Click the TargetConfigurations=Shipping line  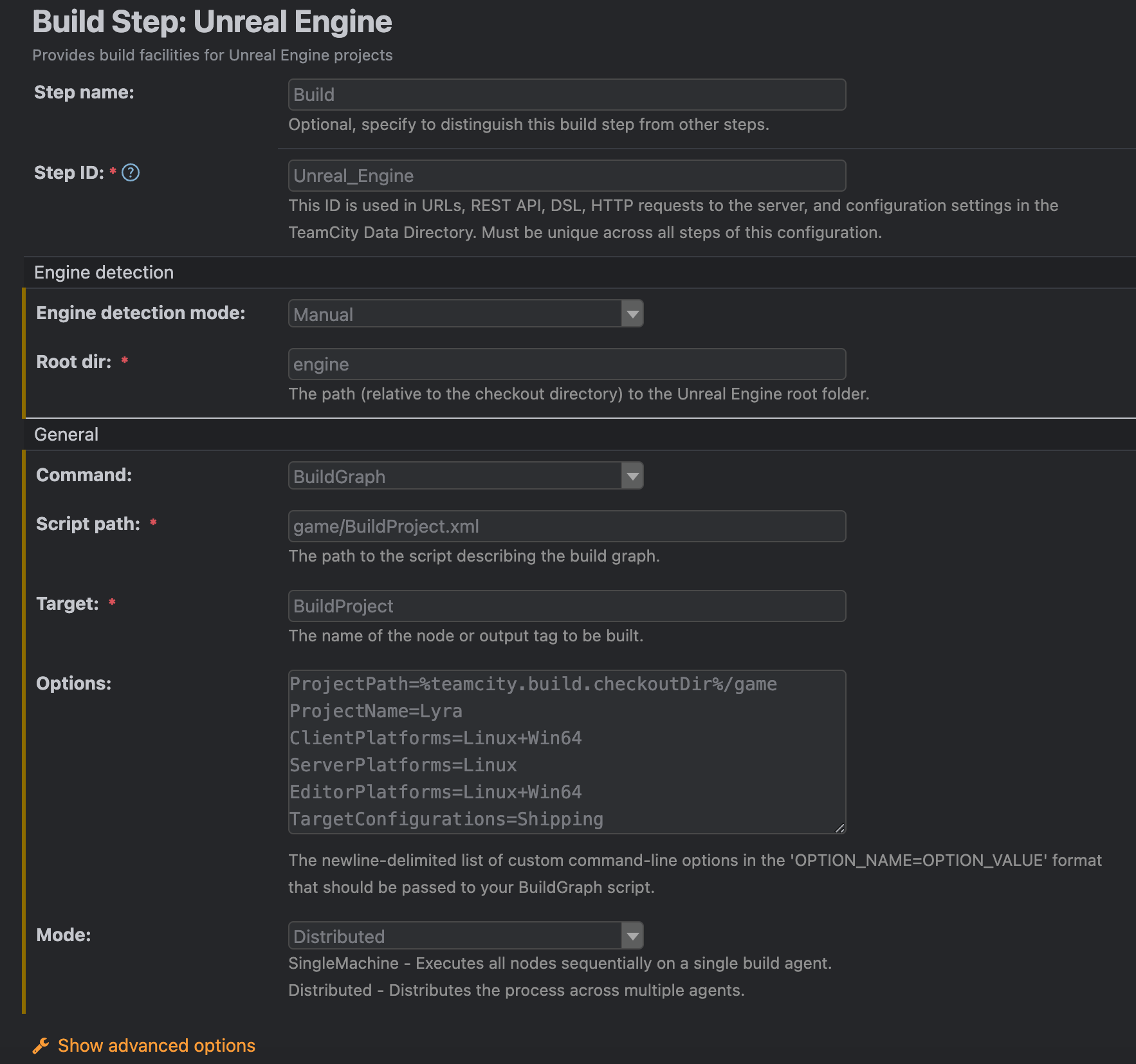tap(446, 820)
